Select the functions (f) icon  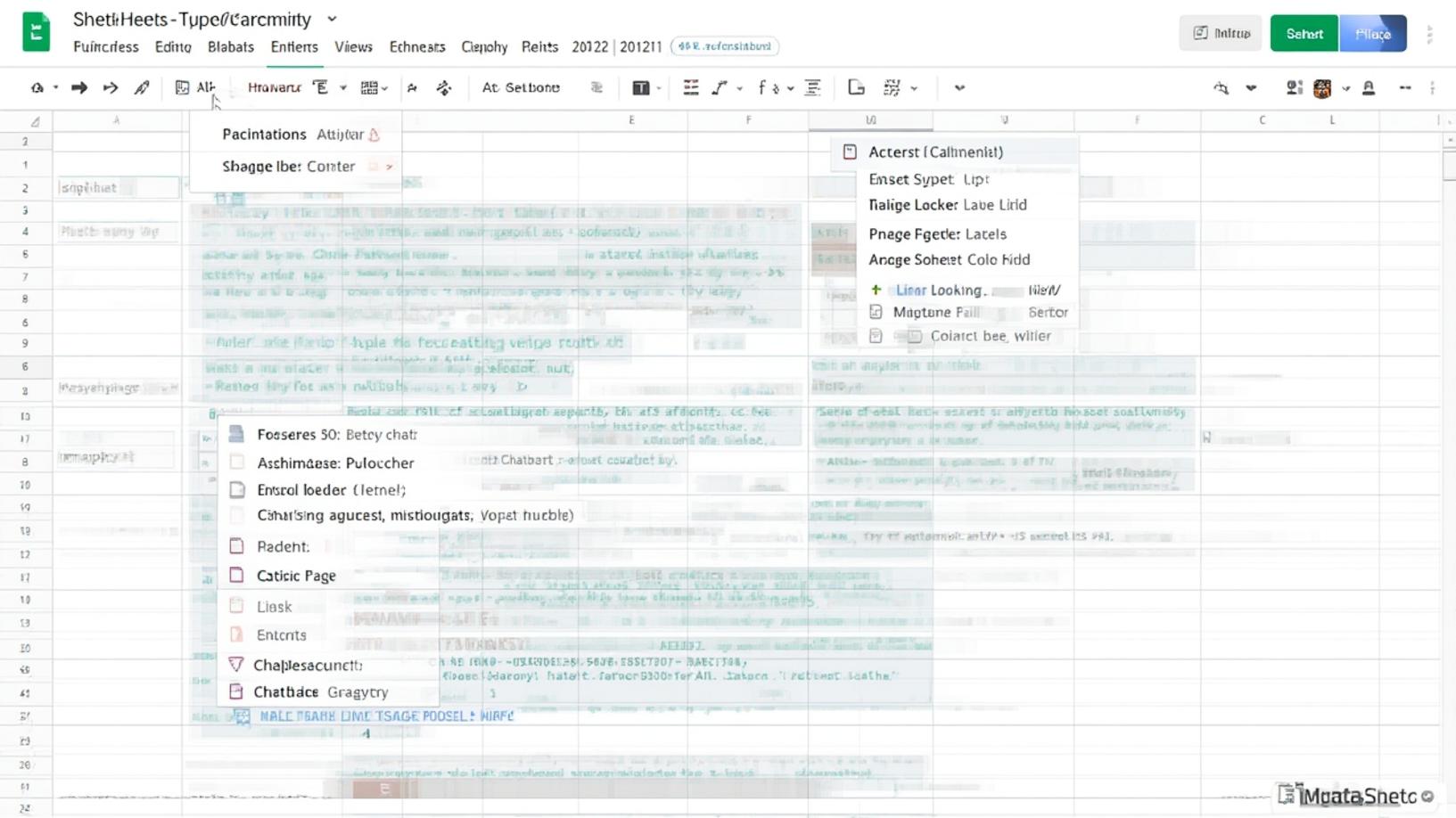[x=762, y=87]
